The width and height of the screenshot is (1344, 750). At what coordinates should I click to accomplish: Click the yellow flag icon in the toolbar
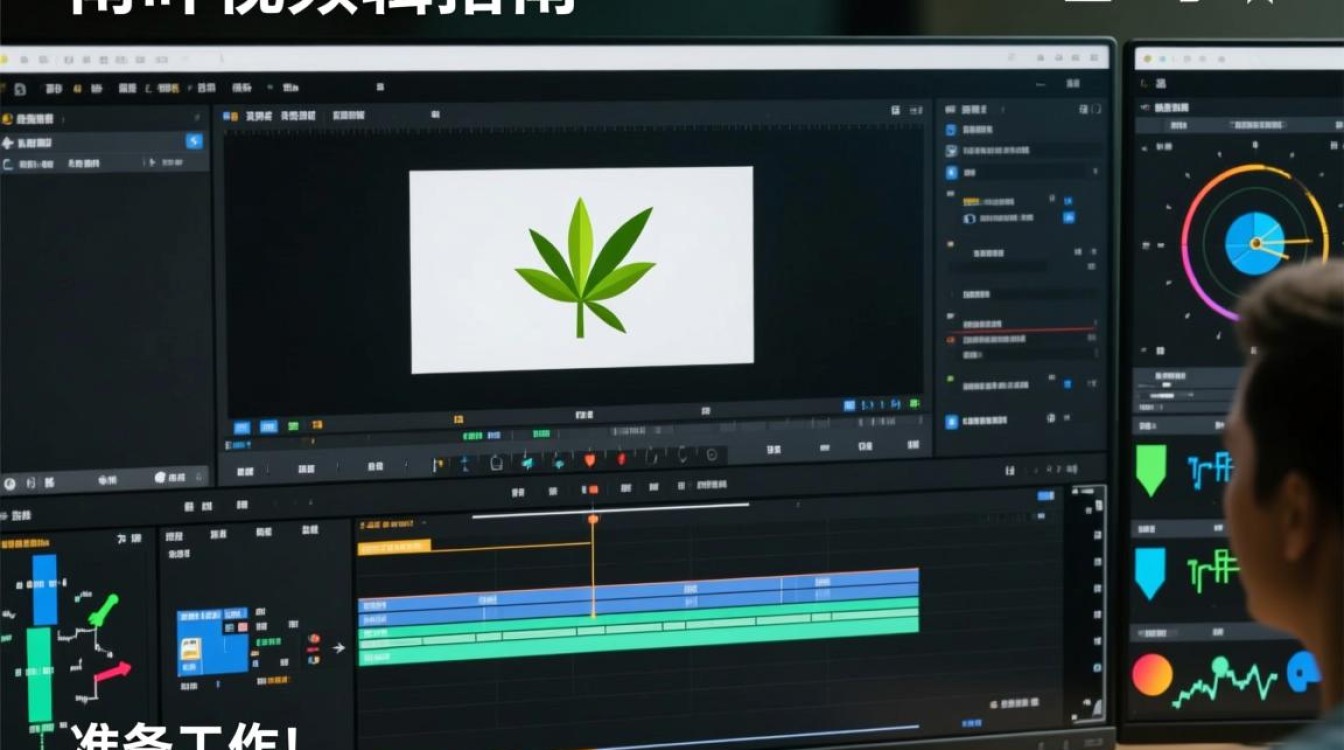(x=438, y=464)
